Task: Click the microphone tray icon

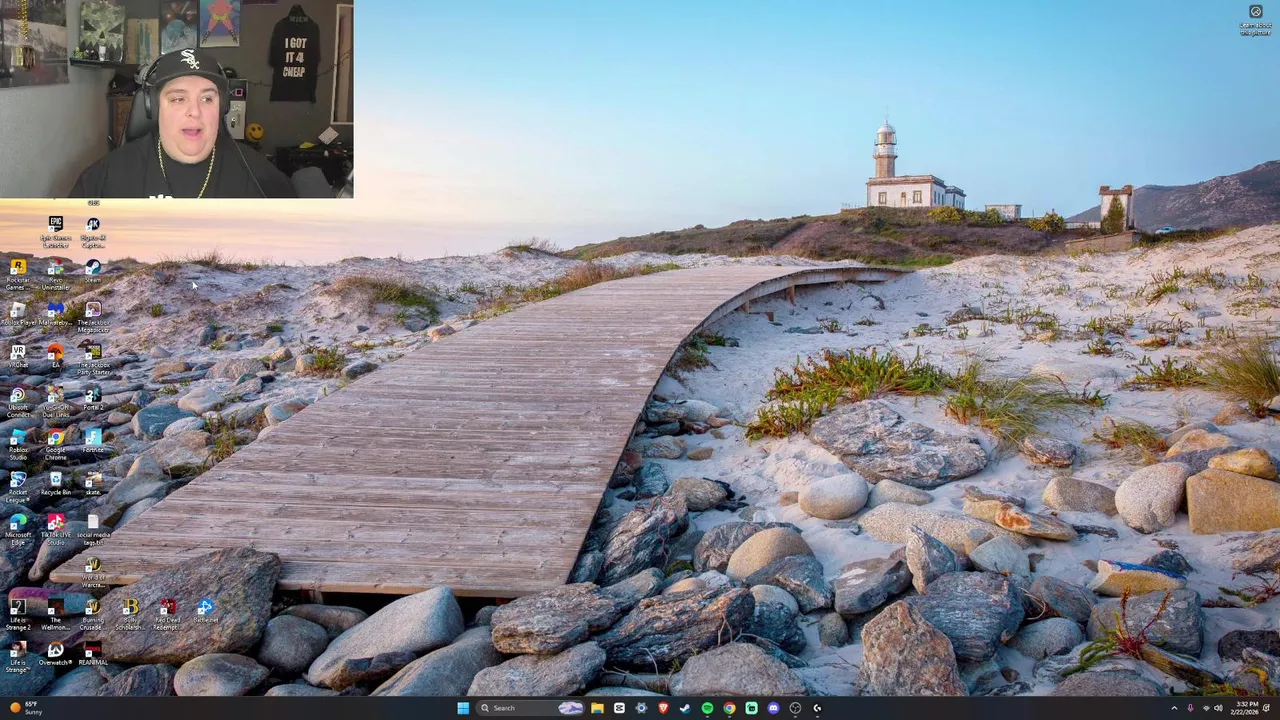Action: click(x=1190, y=708)
